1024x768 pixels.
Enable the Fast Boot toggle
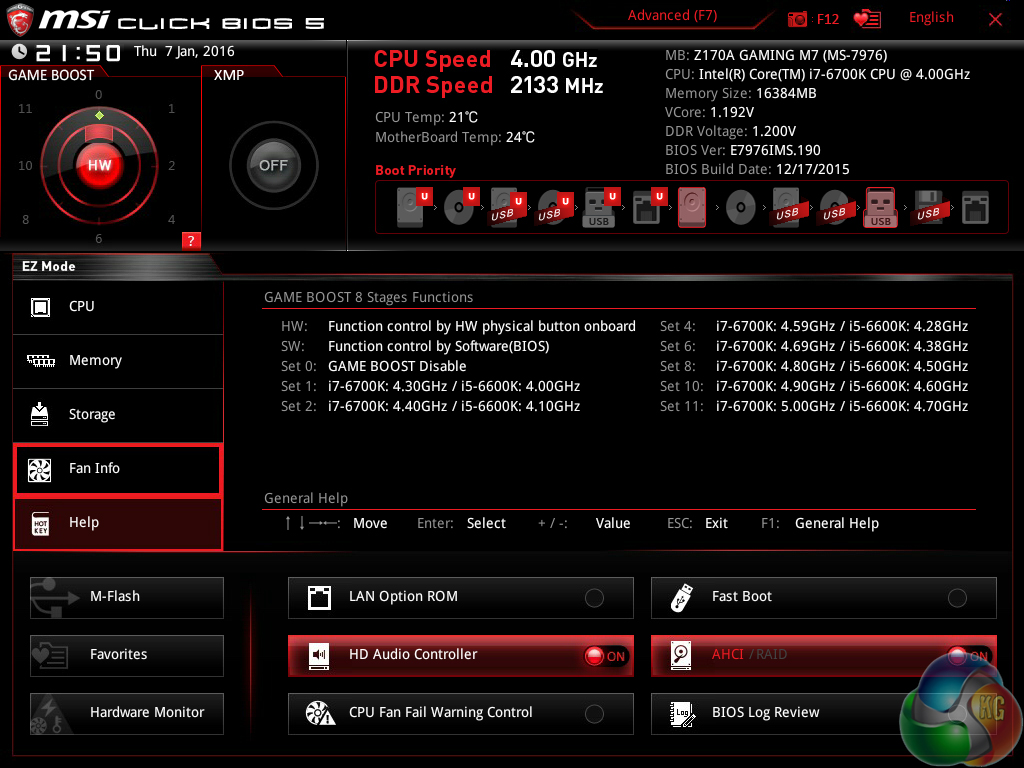[957, 598]
